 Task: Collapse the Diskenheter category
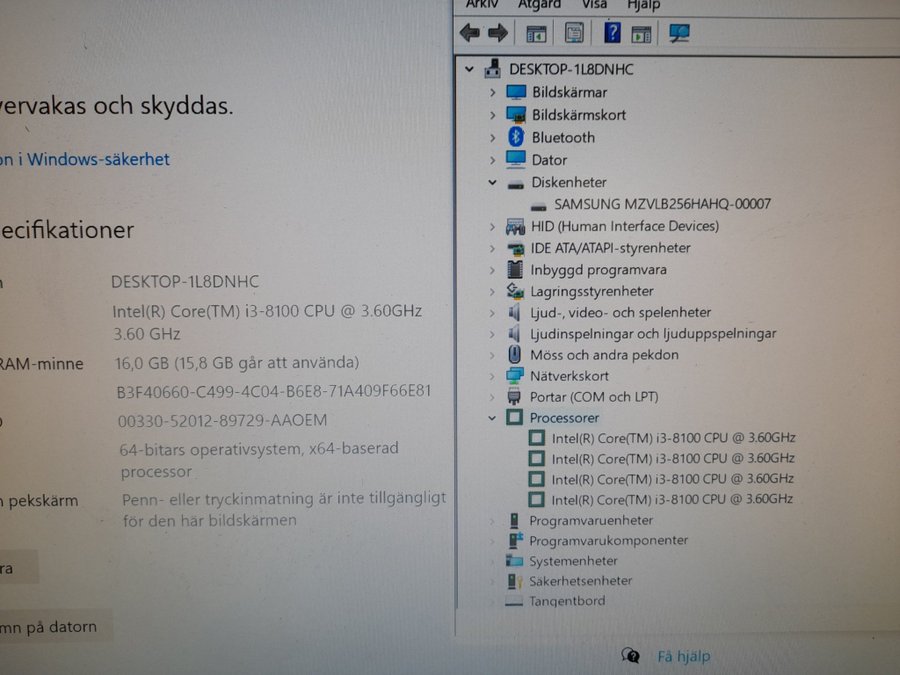click(x=492, y=183)
